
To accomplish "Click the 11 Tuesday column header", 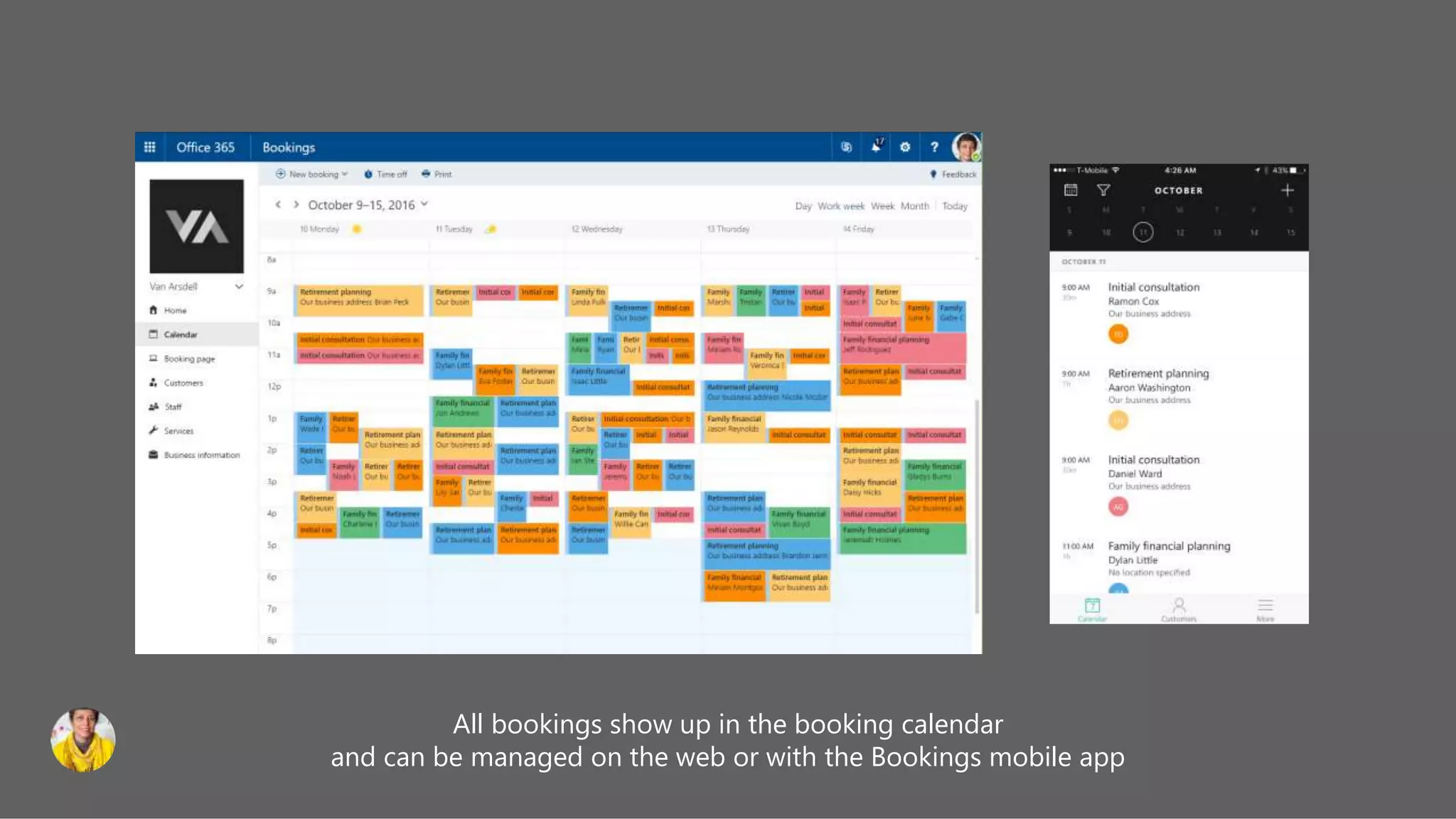I will (x=454, y=229).
